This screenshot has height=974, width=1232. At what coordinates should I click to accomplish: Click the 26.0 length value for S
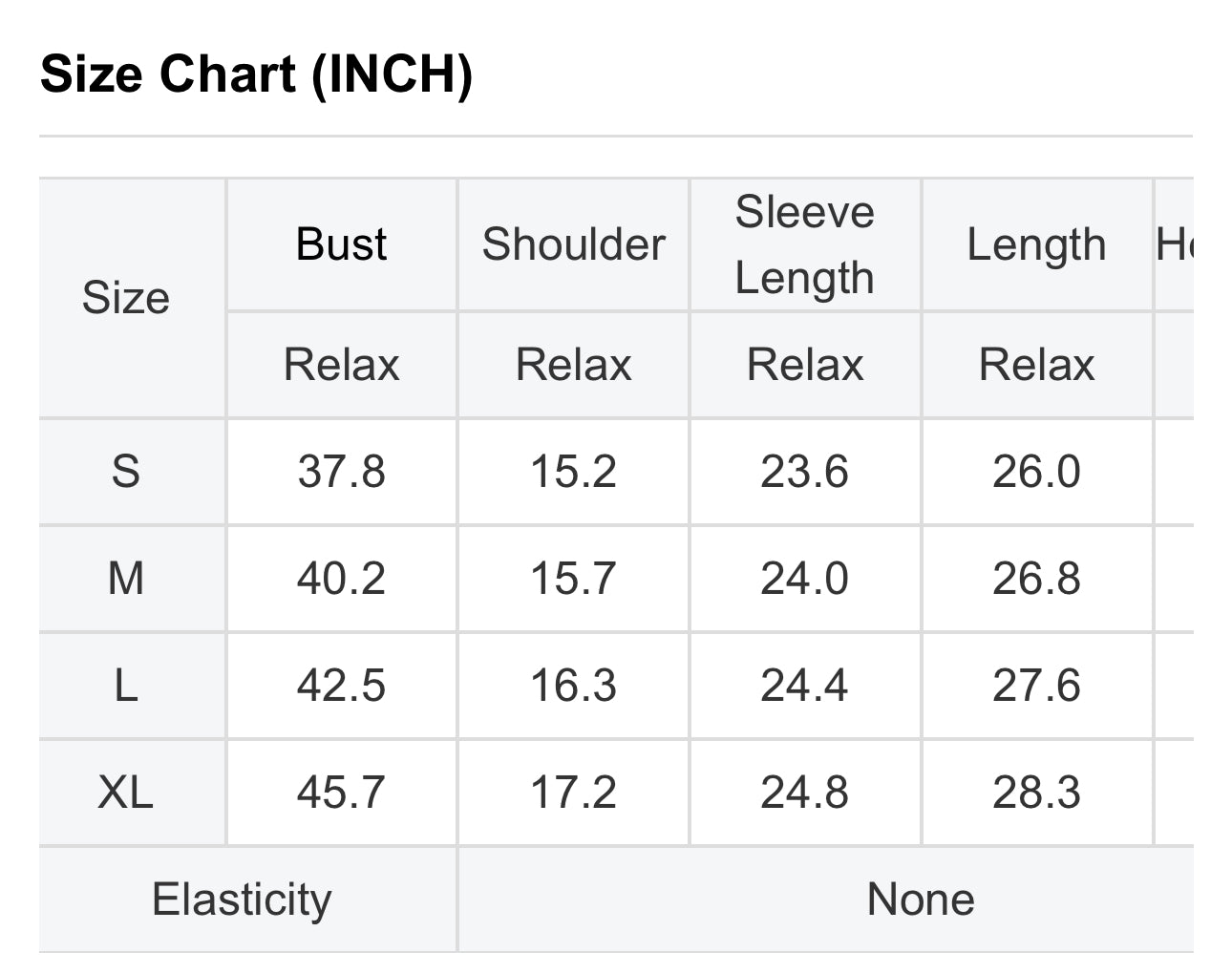1036,472
